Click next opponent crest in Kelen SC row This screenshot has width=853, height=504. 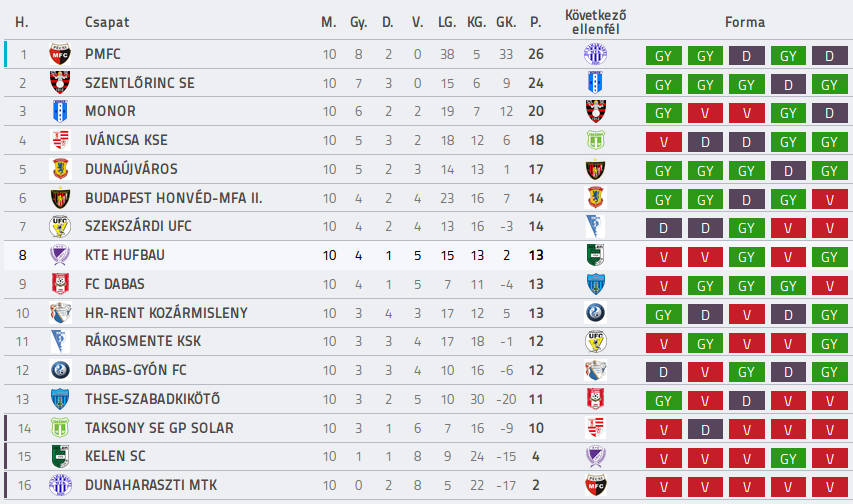595,457
